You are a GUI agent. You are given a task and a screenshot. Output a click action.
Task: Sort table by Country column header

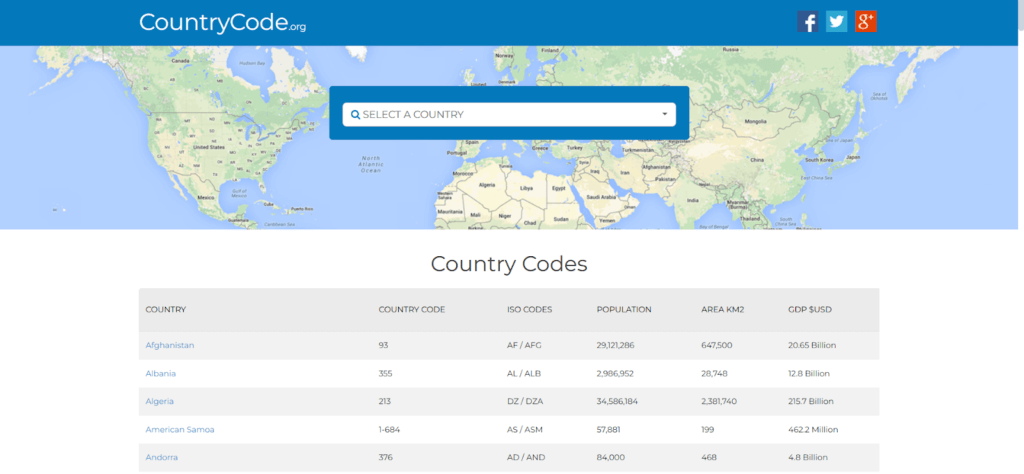pos(166,310)
